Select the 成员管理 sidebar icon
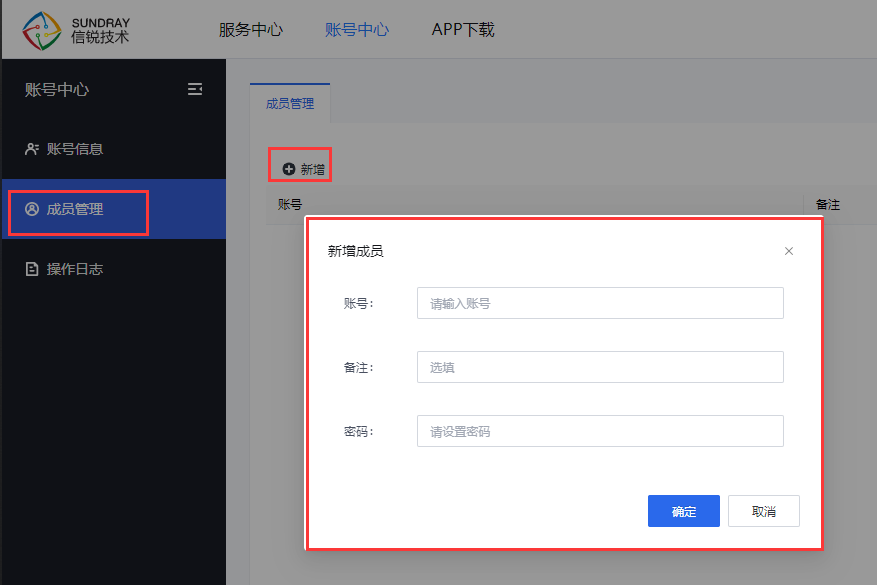This screenshot has width=877, height=585. pos(32,209)
